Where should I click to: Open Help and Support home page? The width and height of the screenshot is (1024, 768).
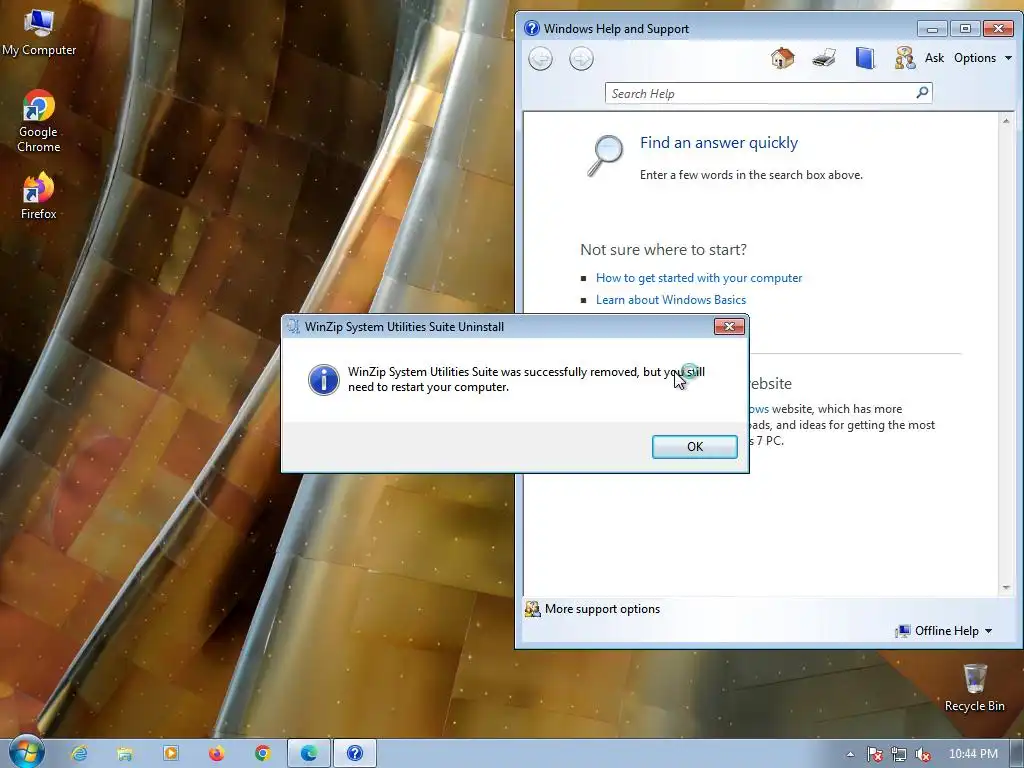(782, 58)
